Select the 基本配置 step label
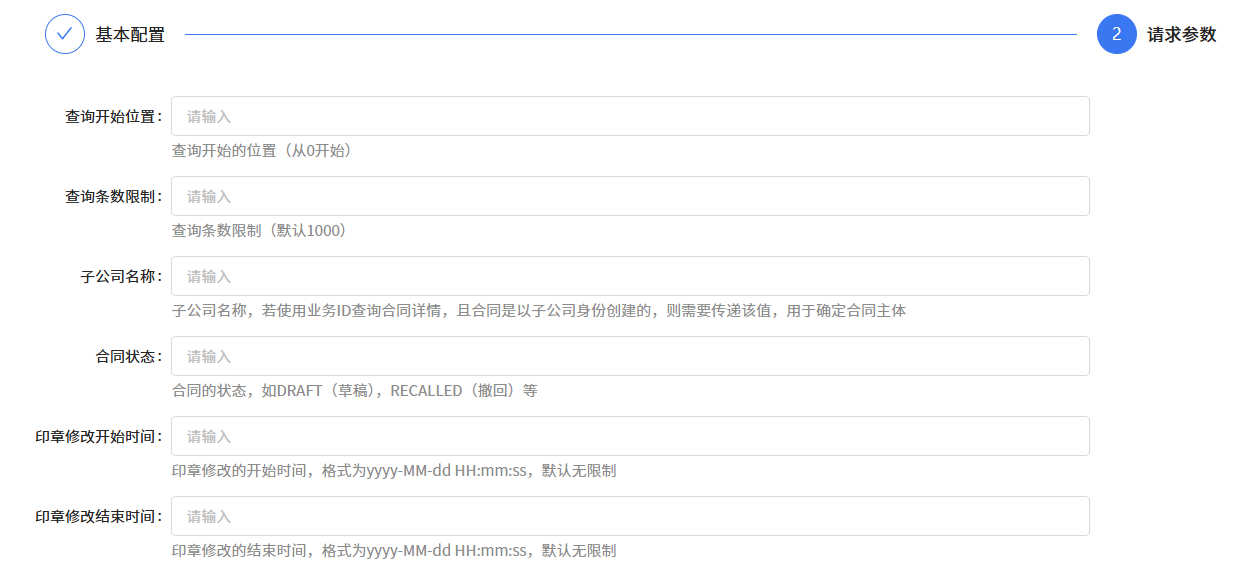 (128, 34)
